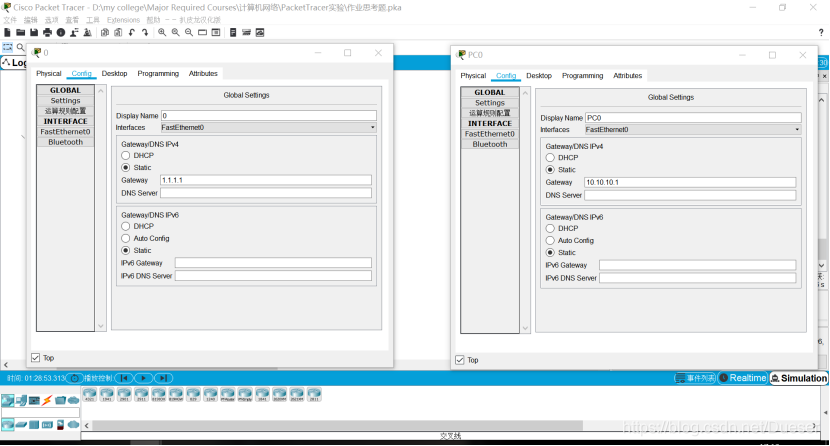Select IPv6 Static radio in PC0 window
This screenshot has height=446, width=830.
(x=550, y=253)
